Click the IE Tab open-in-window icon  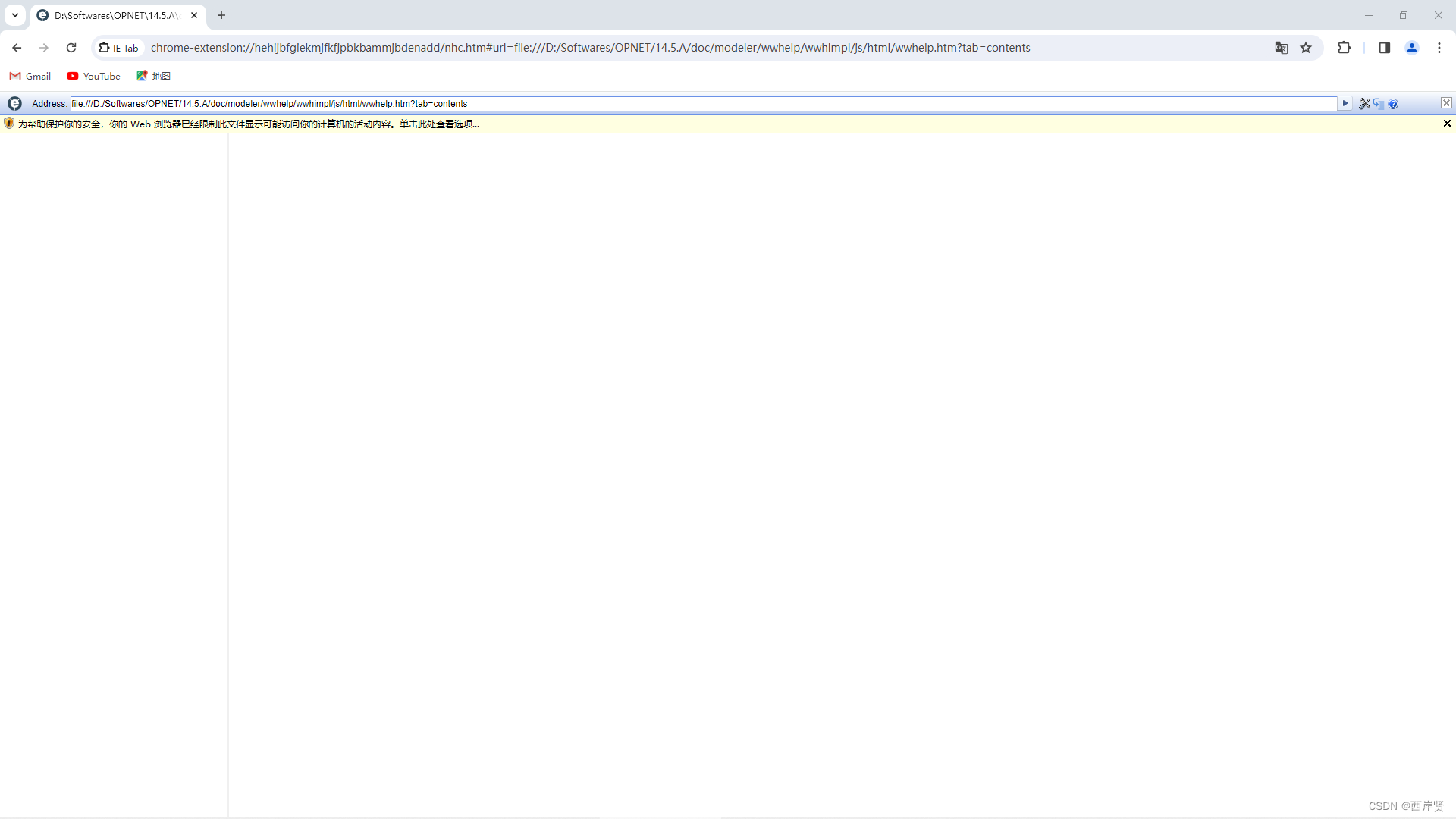click(1379, 104)
